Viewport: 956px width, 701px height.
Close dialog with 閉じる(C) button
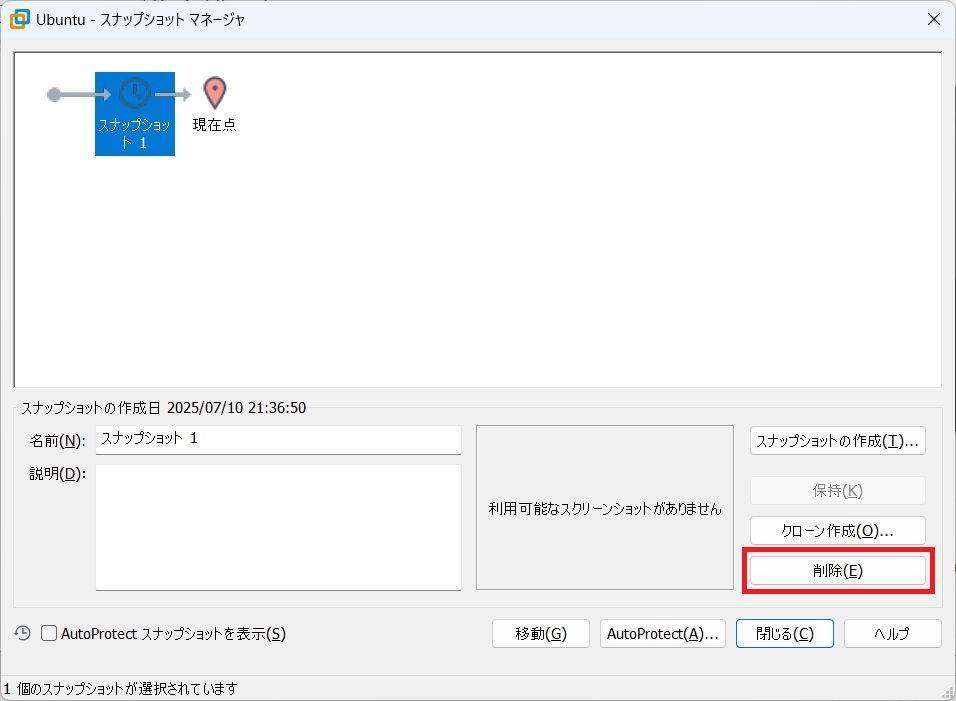(785, 634)
